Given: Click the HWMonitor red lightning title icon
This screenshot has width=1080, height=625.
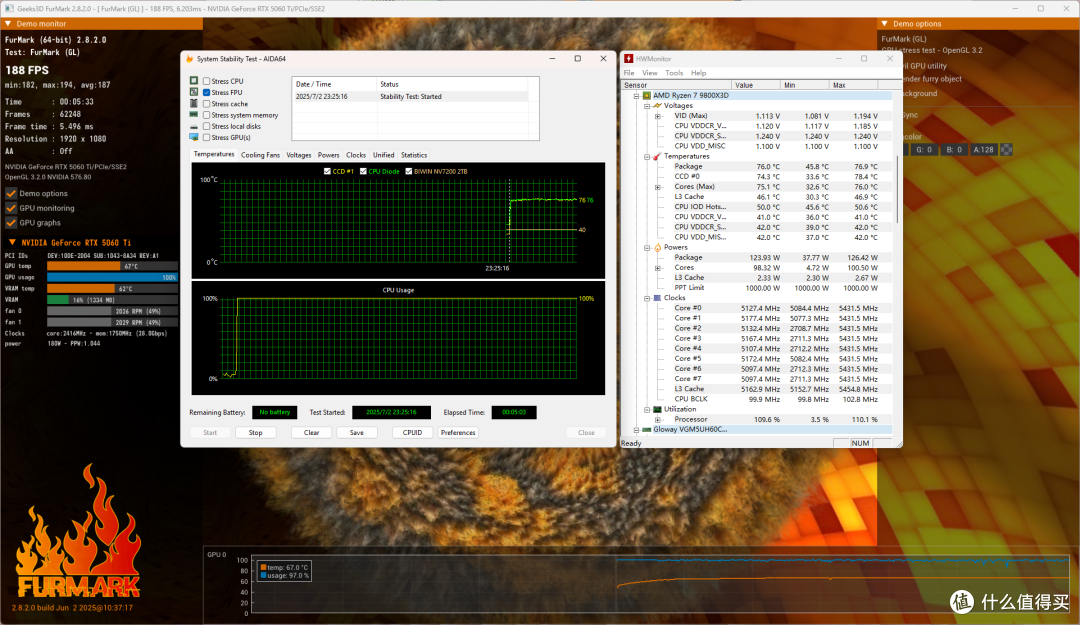Looking at the screenshot, I should coord(628,59).
